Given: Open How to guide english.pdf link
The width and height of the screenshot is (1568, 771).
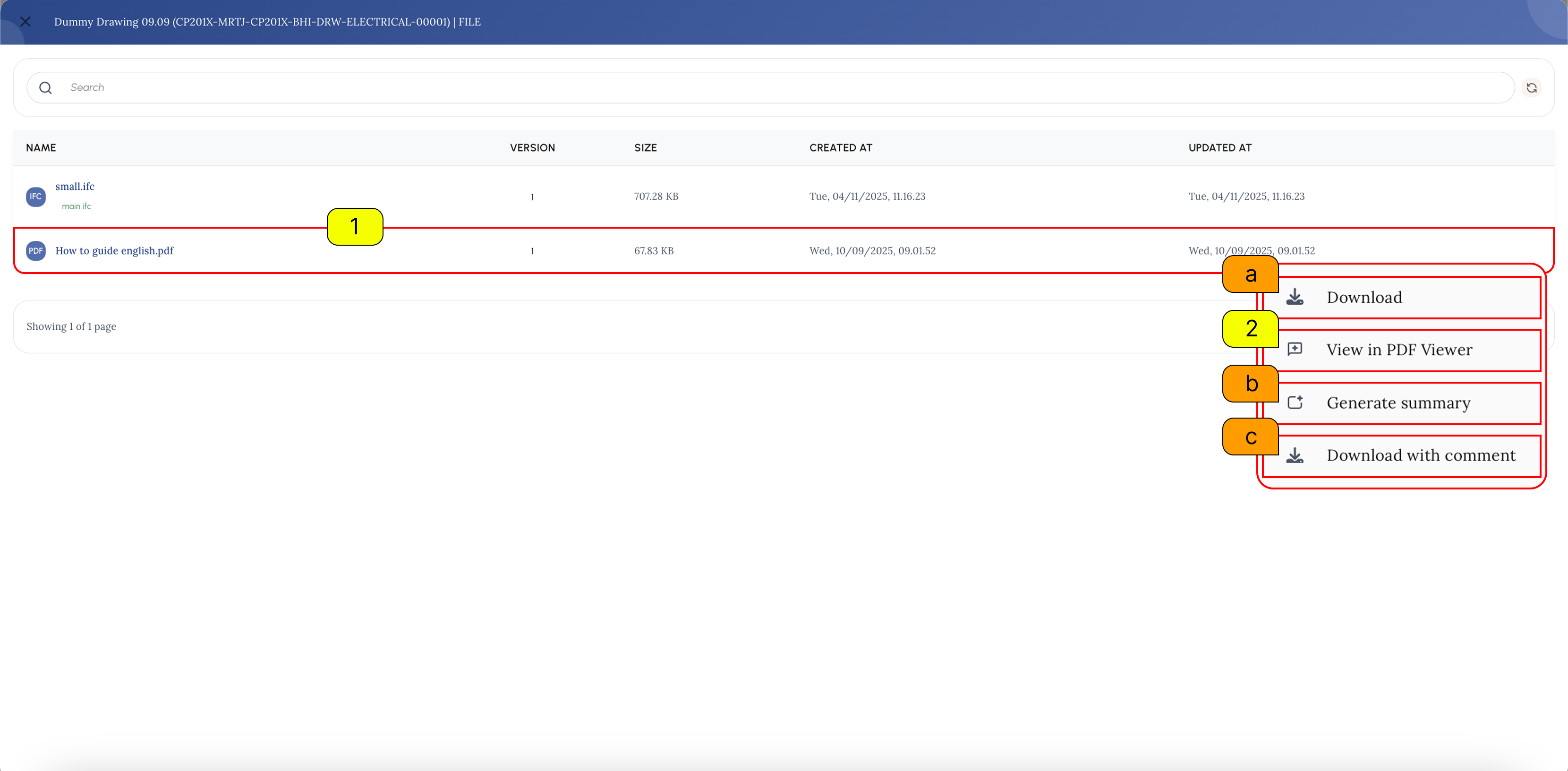Looking at the screenshot, I should (x=114, y=251).
